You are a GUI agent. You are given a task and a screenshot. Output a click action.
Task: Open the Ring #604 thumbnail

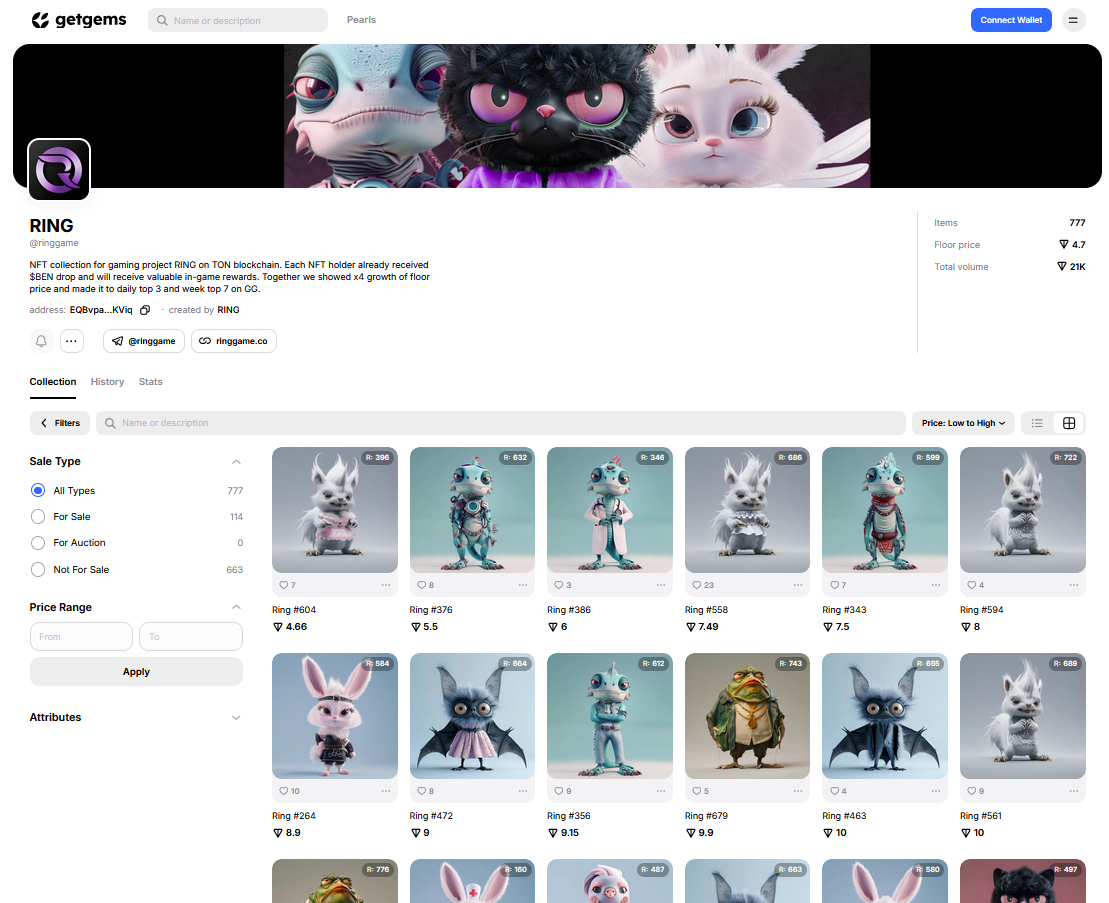[335, 510]
